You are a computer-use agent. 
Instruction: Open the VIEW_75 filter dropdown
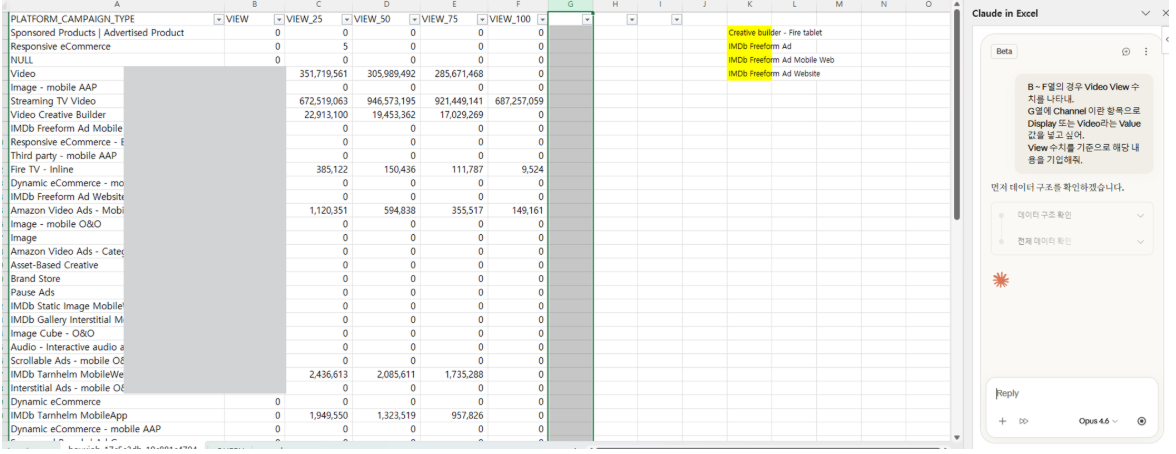point(482,20)
